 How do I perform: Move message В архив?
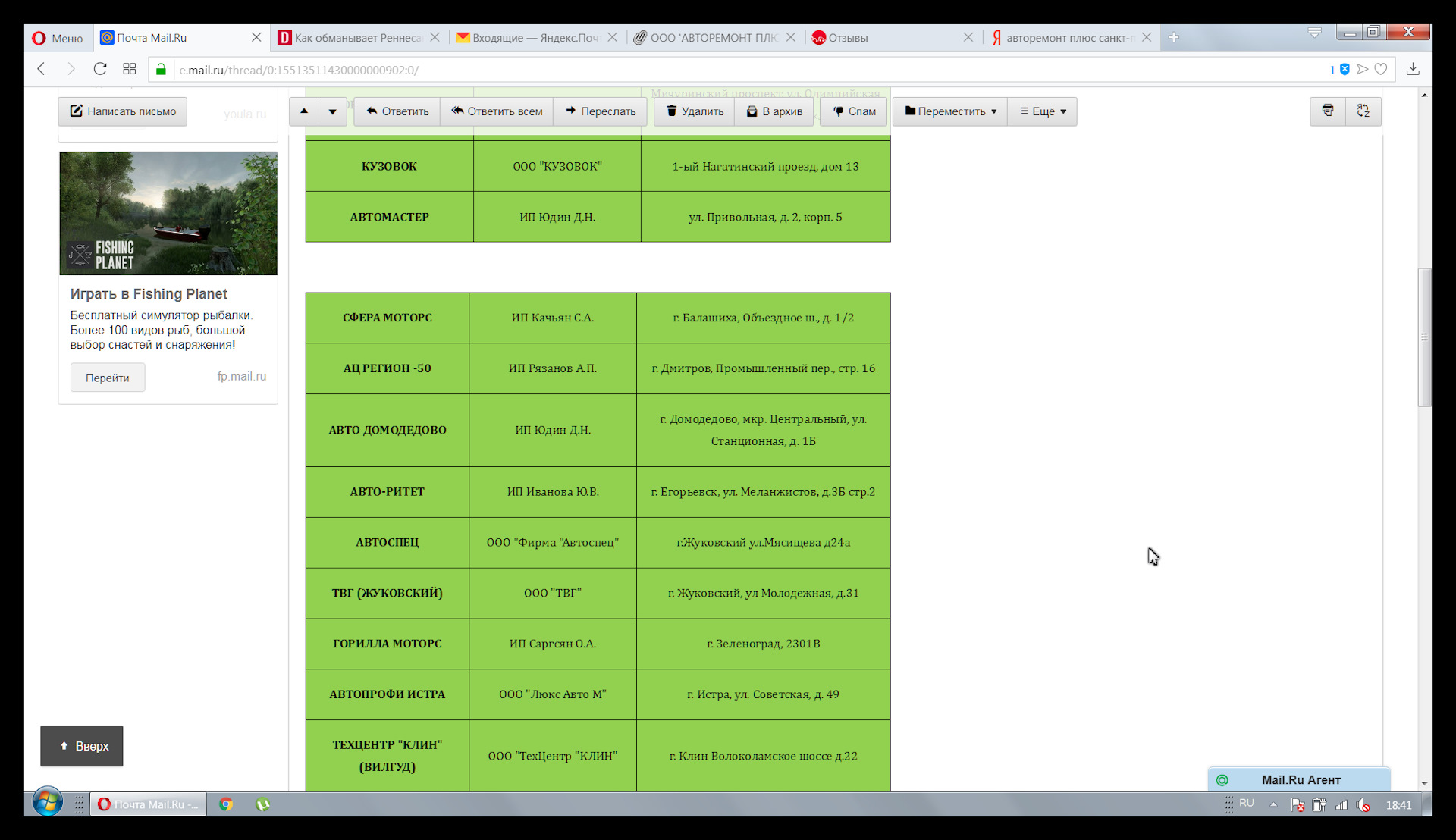(x=774, y=111)
